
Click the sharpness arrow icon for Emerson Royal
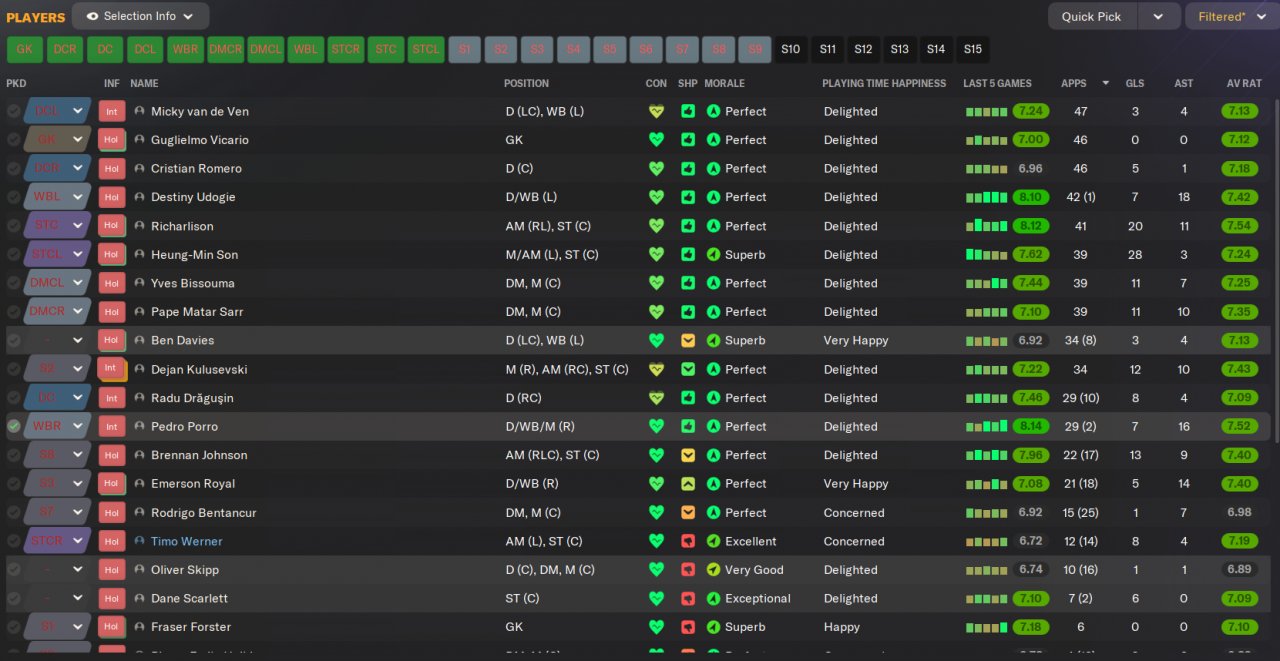tap(688, 484)
